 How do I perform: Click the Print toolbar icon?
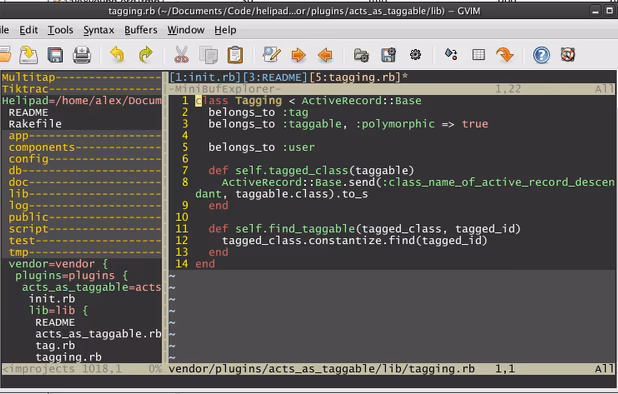pos(82,55)
